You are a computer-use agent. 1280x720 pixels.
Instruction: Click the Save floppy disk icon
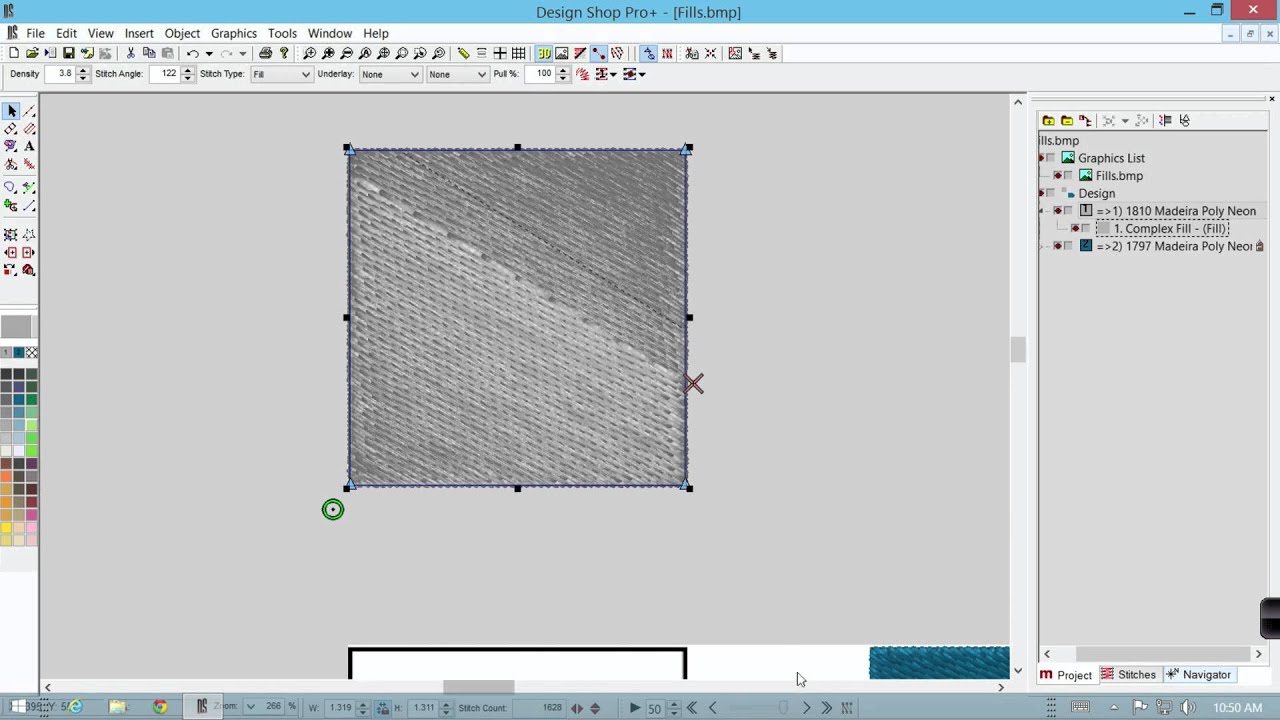click(x=68, y=53)
